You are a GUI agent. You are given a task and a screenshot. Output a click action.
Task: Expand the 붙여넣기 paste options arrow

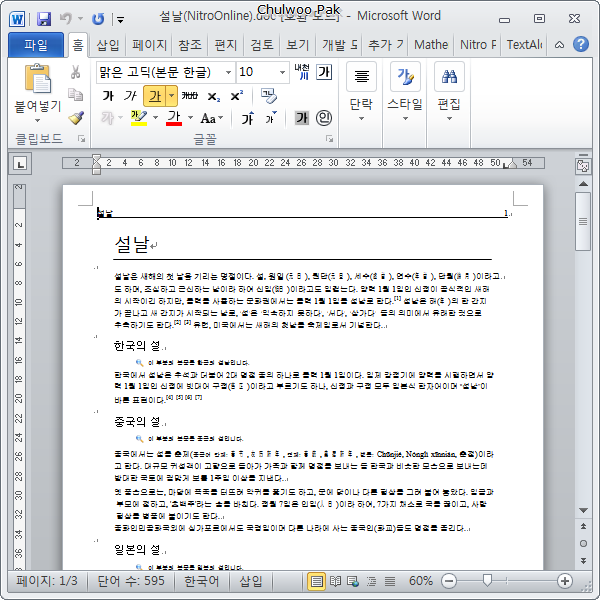[x=38, y=121]
